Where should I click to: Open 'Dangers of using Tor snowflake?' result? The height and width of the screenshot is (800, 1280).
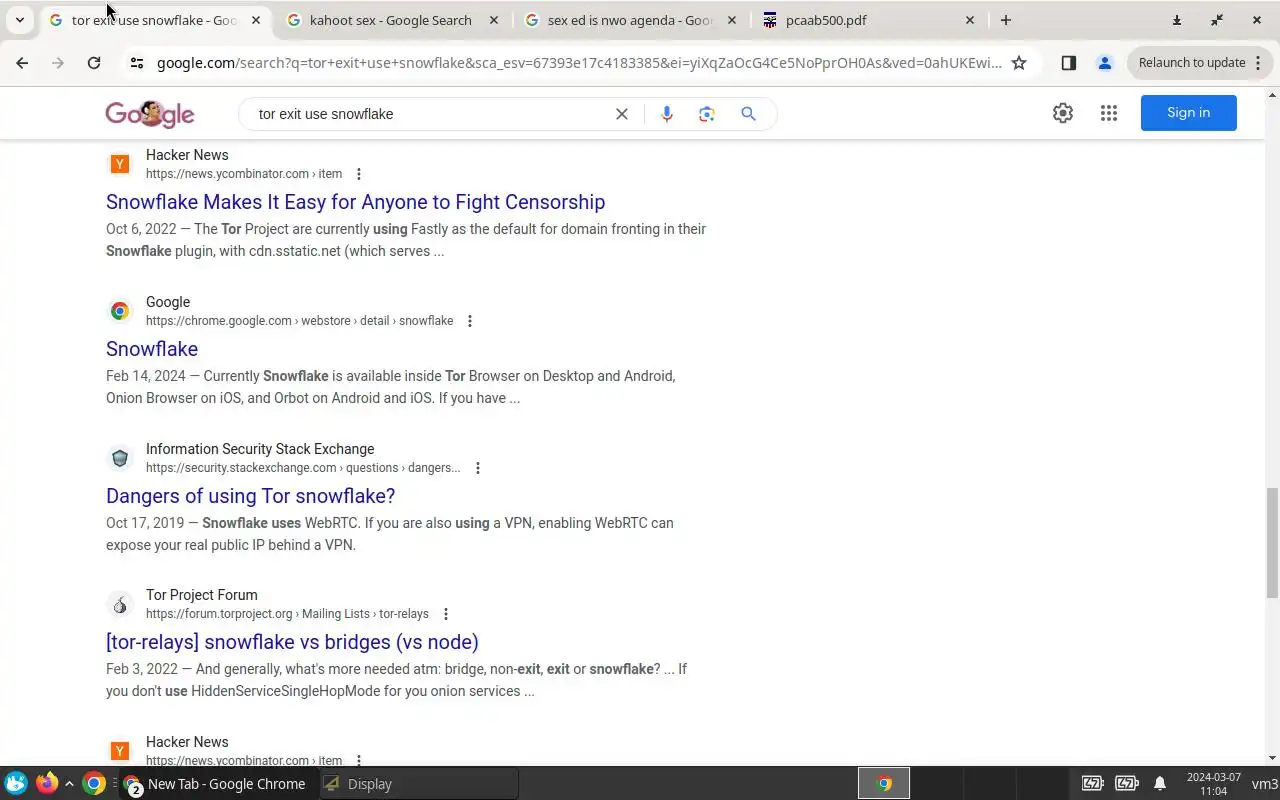pyautogui.click(x=250, y=496)
